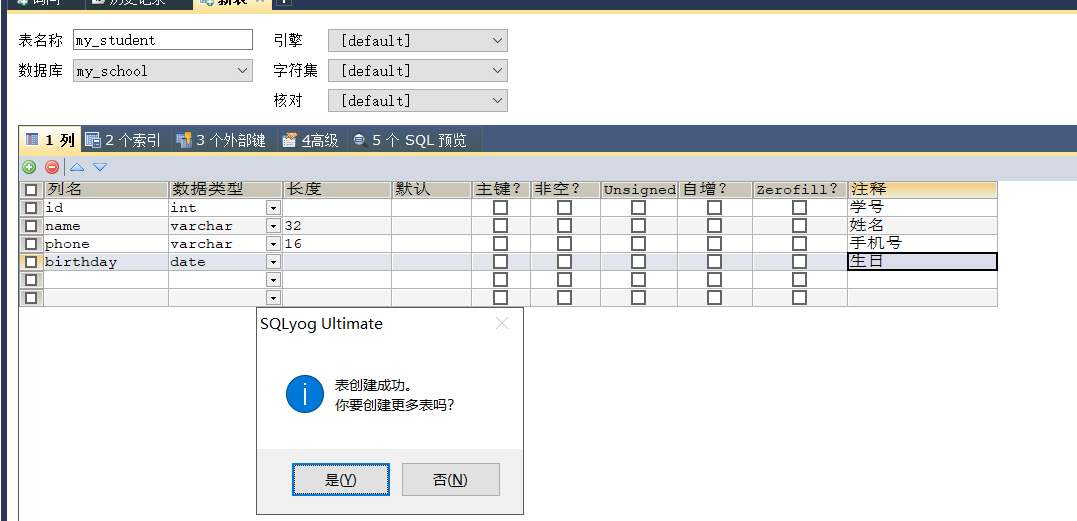Open the 数据库 my_school dropdown
The height and width of the screenshot is (521, 1077).
pyautogui.click(x=163, y=71)
